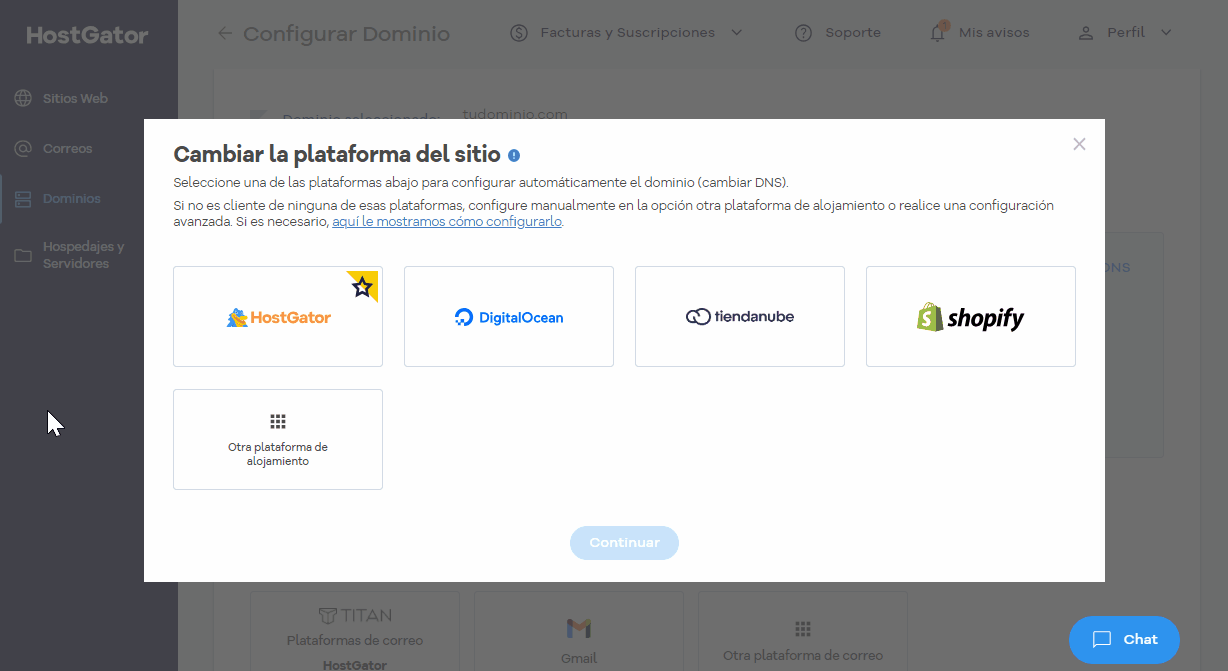The image size is (1228, 671).
Task: Open Hospedajes y Servidores in sidebar
Action: click(x=83, y=255)
